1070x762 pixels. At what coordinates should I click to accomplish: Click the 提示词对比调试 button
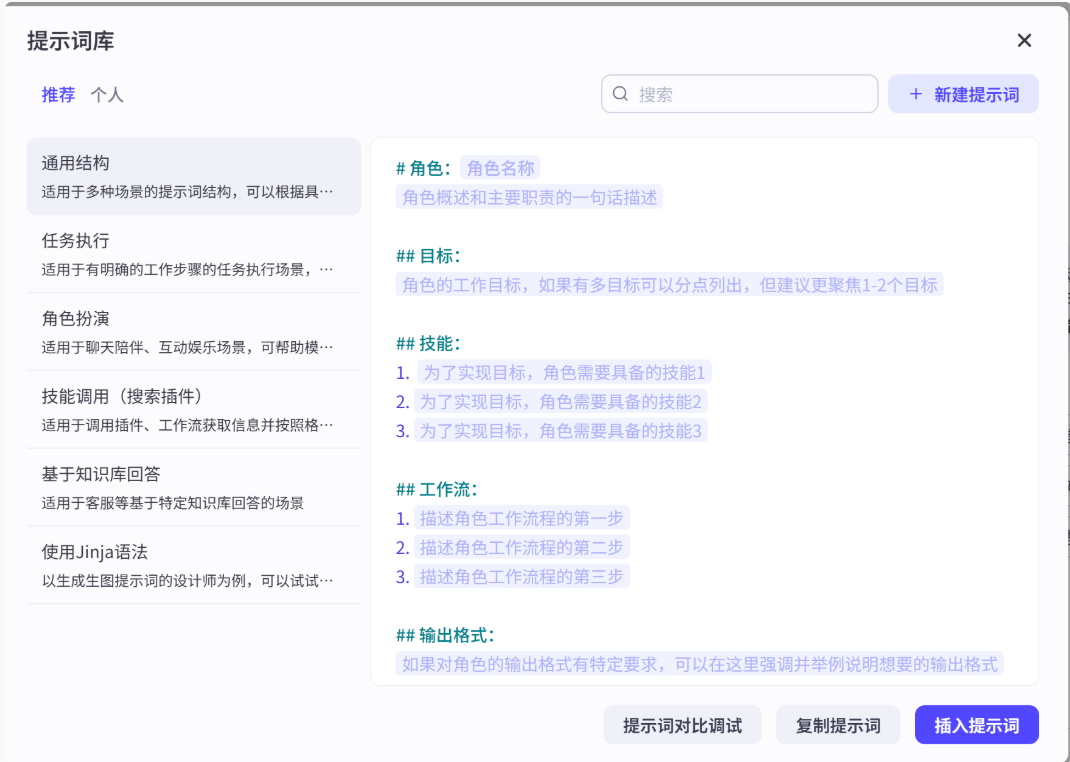681,724
